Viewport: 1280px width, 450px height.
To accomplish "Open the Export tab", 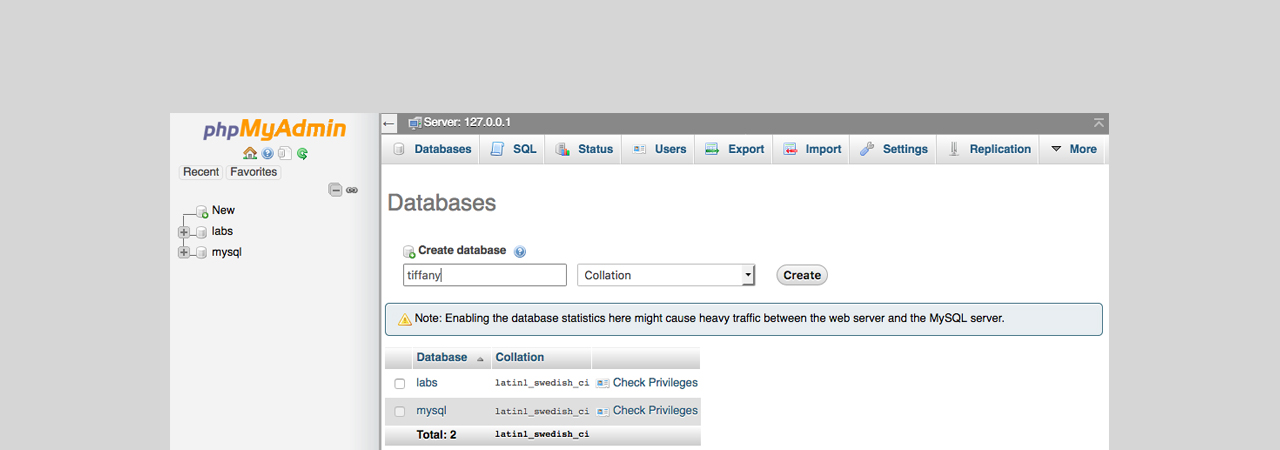I will coord(734,149).
